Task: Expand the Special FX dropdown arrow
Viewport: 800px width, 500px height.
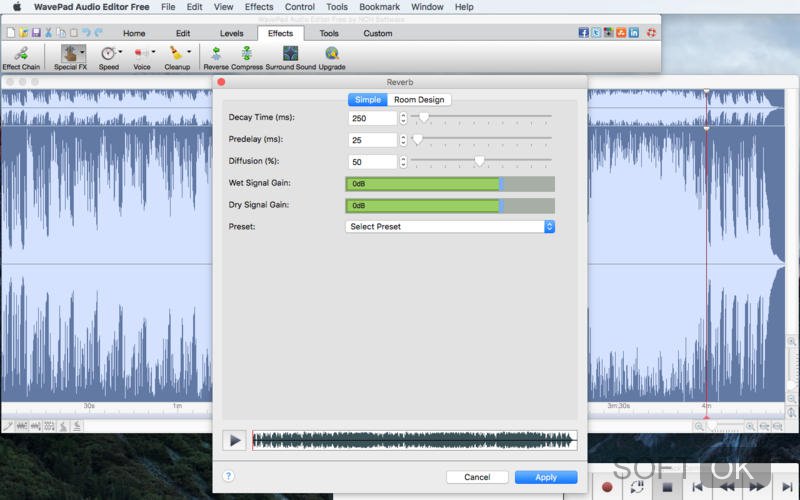Action: tap(82, 52)
